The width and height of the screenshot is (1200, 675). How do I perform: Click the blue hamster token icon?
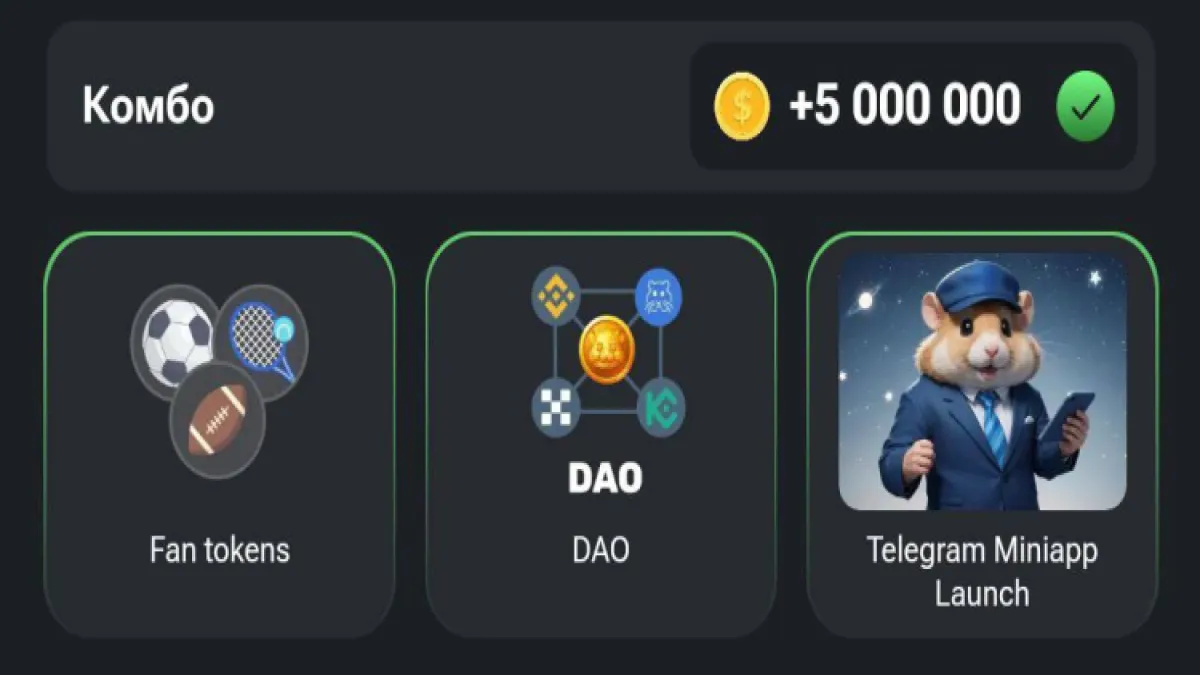tap(660, 295)
